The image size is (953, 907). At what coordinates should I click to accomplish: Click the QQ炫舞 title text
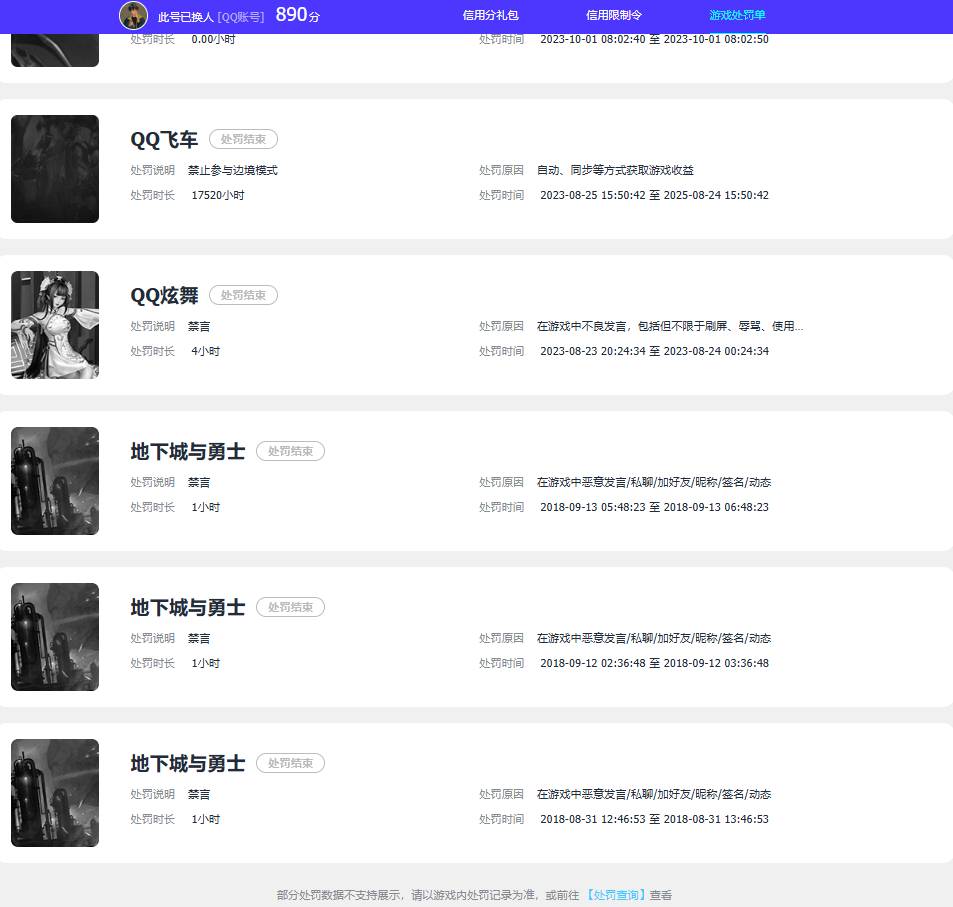pos(164,296)
